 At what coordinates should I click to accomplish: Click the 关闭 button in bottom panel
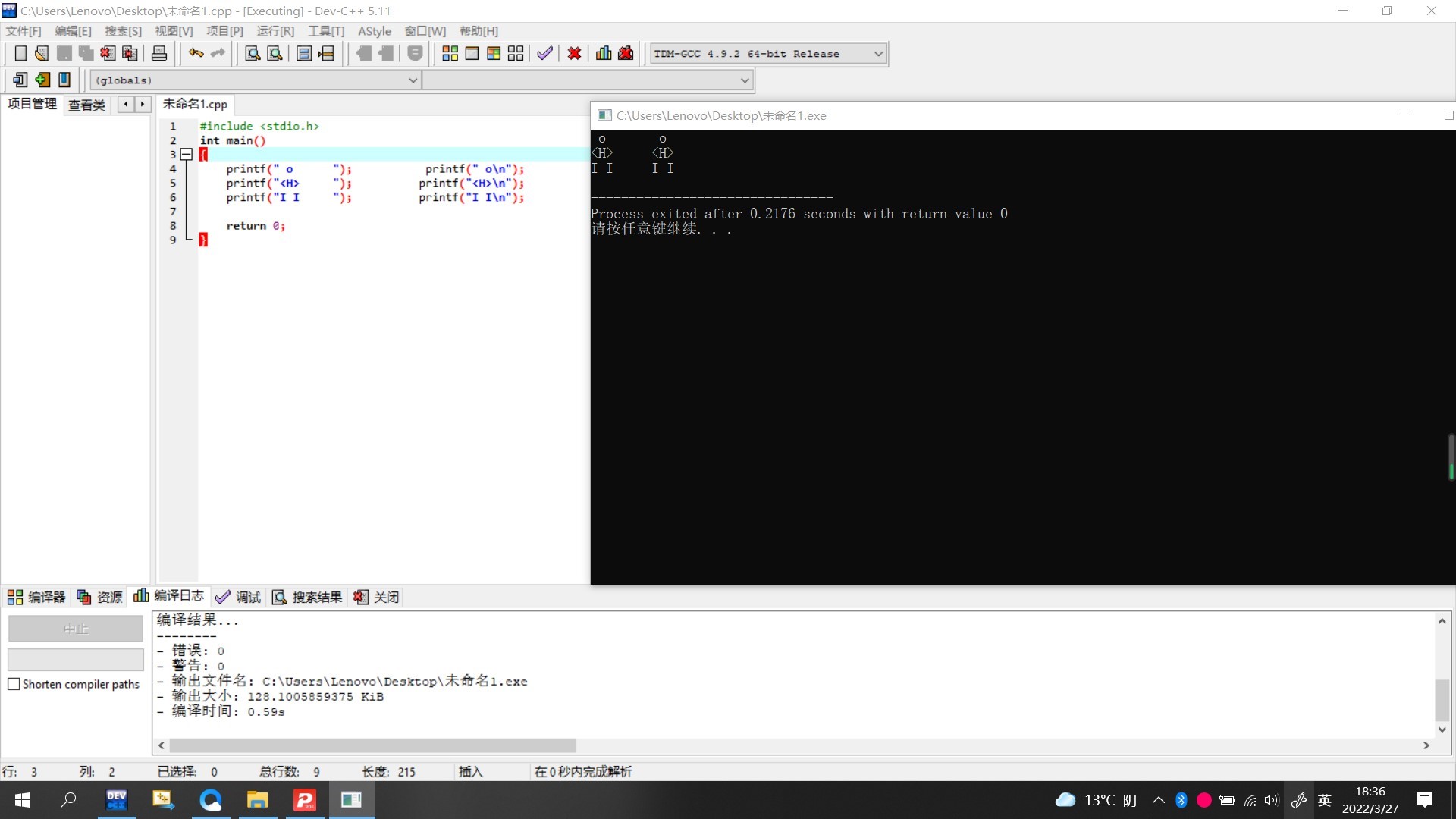tap(377, 598)
